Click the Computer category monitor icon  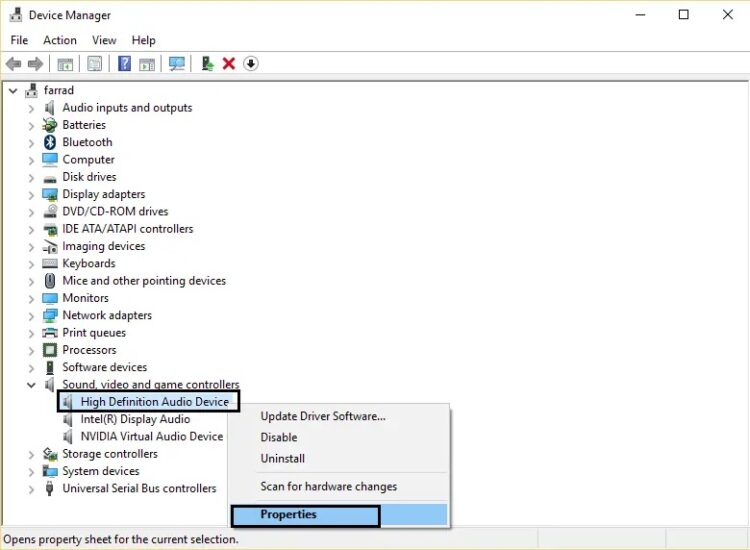pos(50,159)
